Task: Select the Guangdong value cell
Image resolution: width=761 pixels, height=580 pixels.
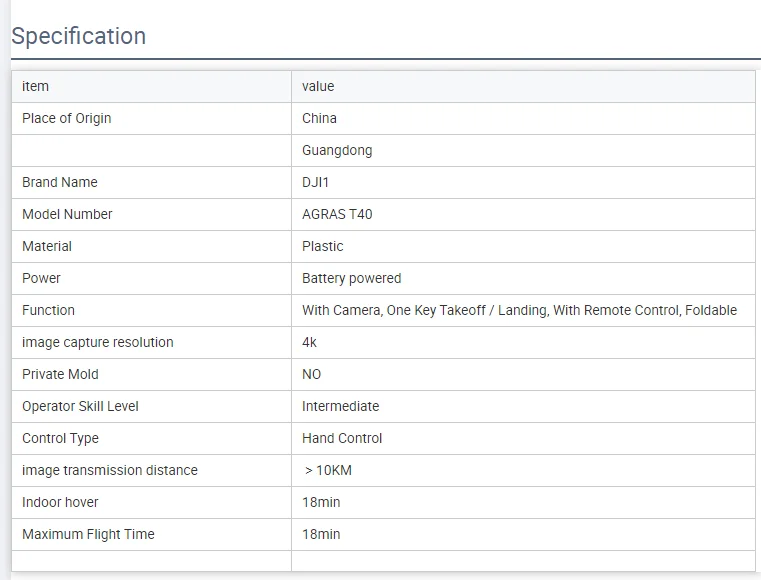Action: coord(337,150)
